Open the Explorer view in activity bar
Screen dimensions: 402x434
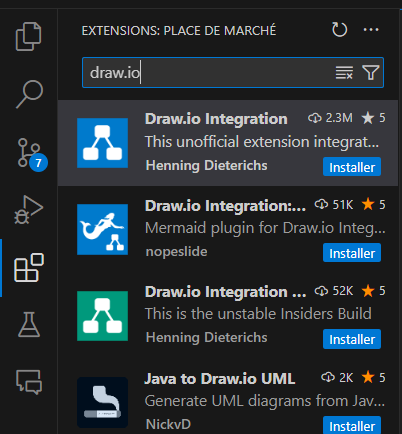click(x=29, y=36)
